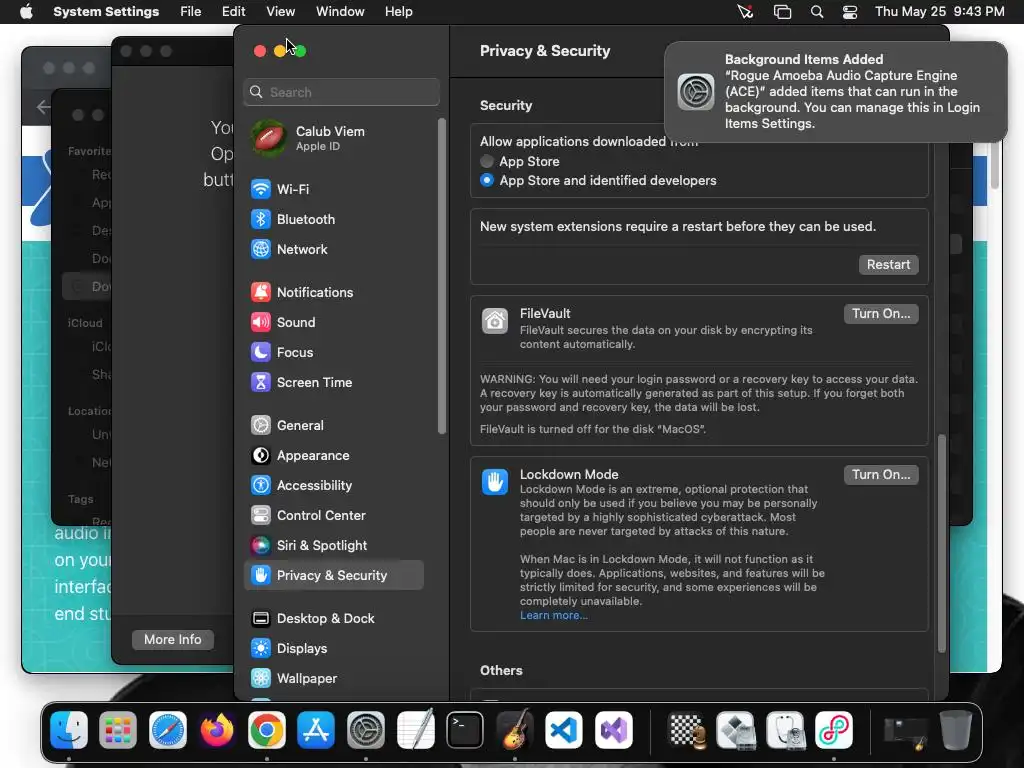The height and width of the screenshot is (768, 1024).
Task: Open Spotlight search in menu bar
Action: click(816, 12)
